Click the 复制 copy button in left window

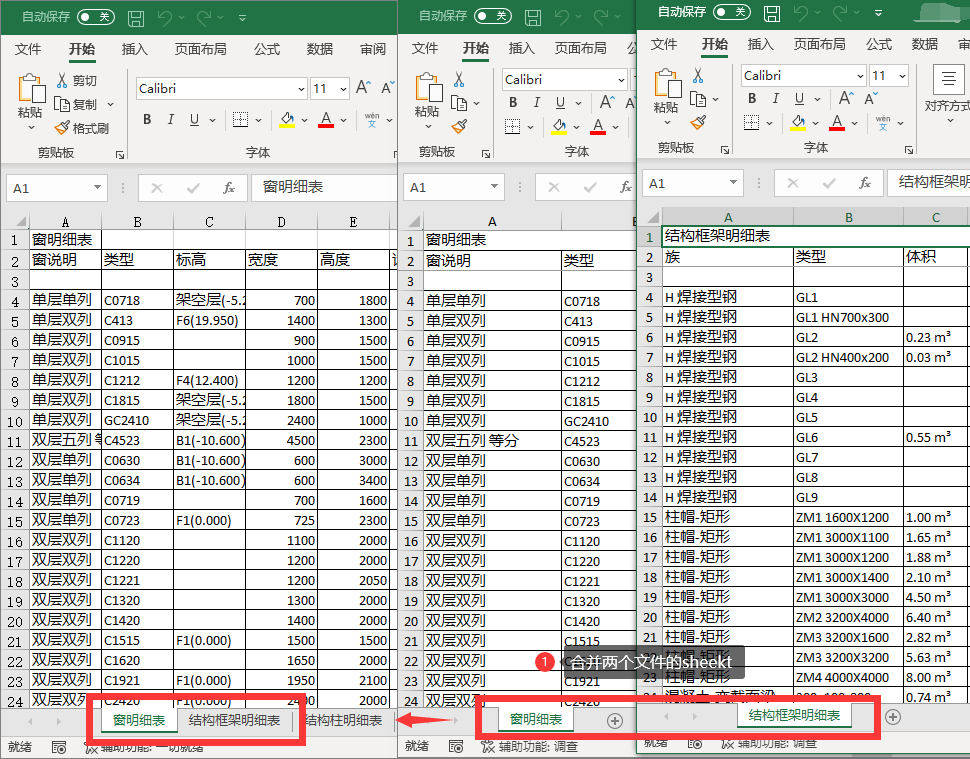[x=77, y=104]
